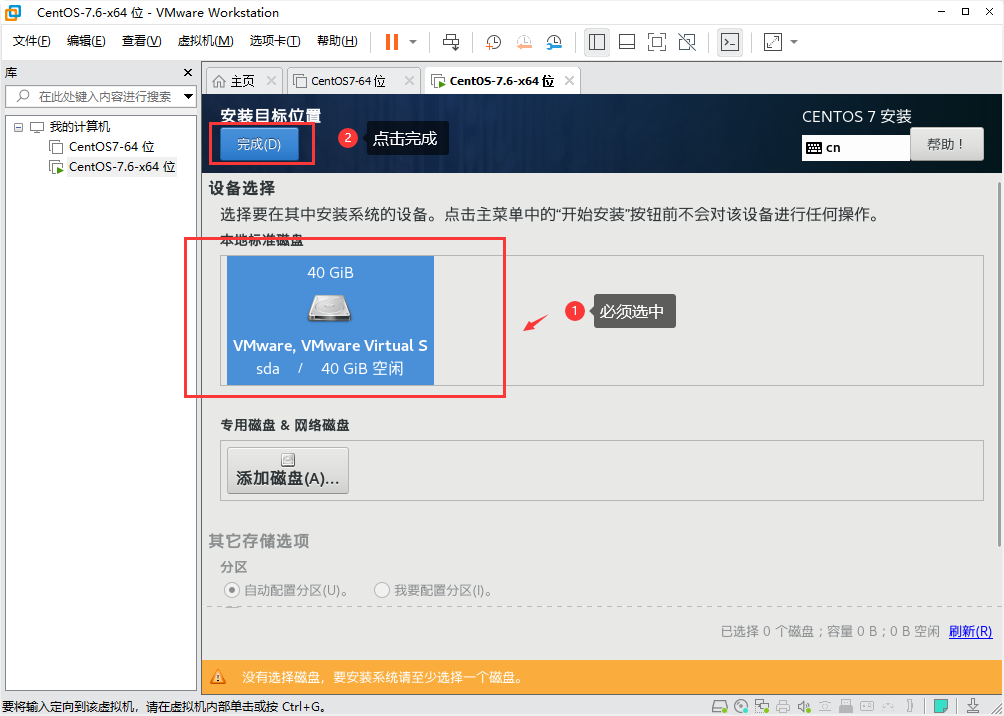The height and width of the screenshot is (716, 1004).
Task: Select CentOS7-64 位 in the library tree
Action: pyautogui.click(x=111, y=147)
